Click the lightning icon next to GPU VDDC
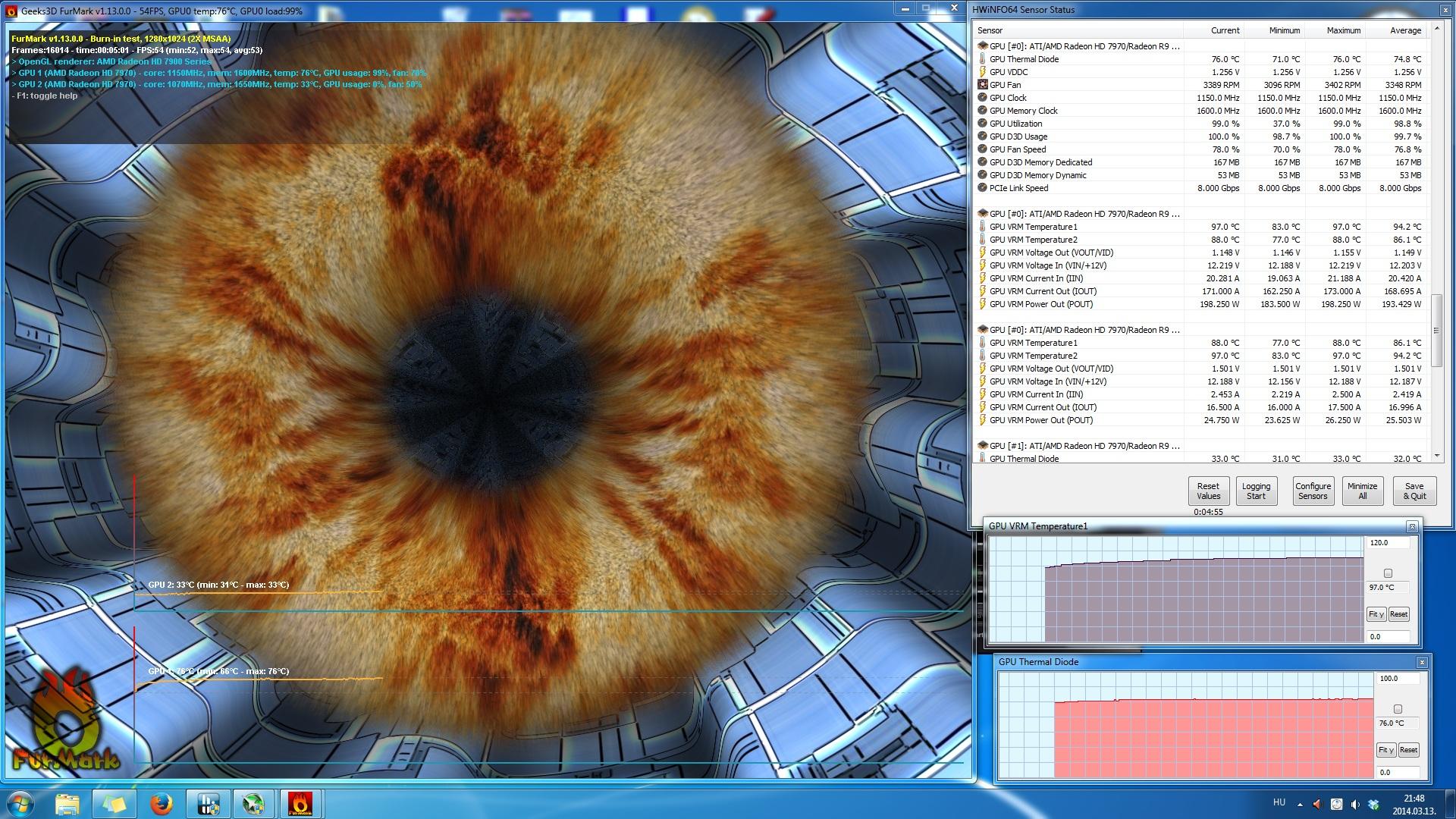This screenshot has height=819, width=1456. coord(983,72)
